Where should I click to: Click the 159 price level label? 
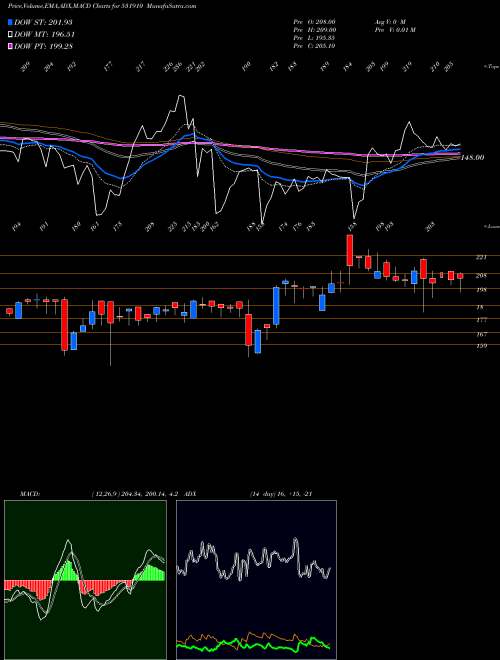pyautogui.click(x=481, y=346)
